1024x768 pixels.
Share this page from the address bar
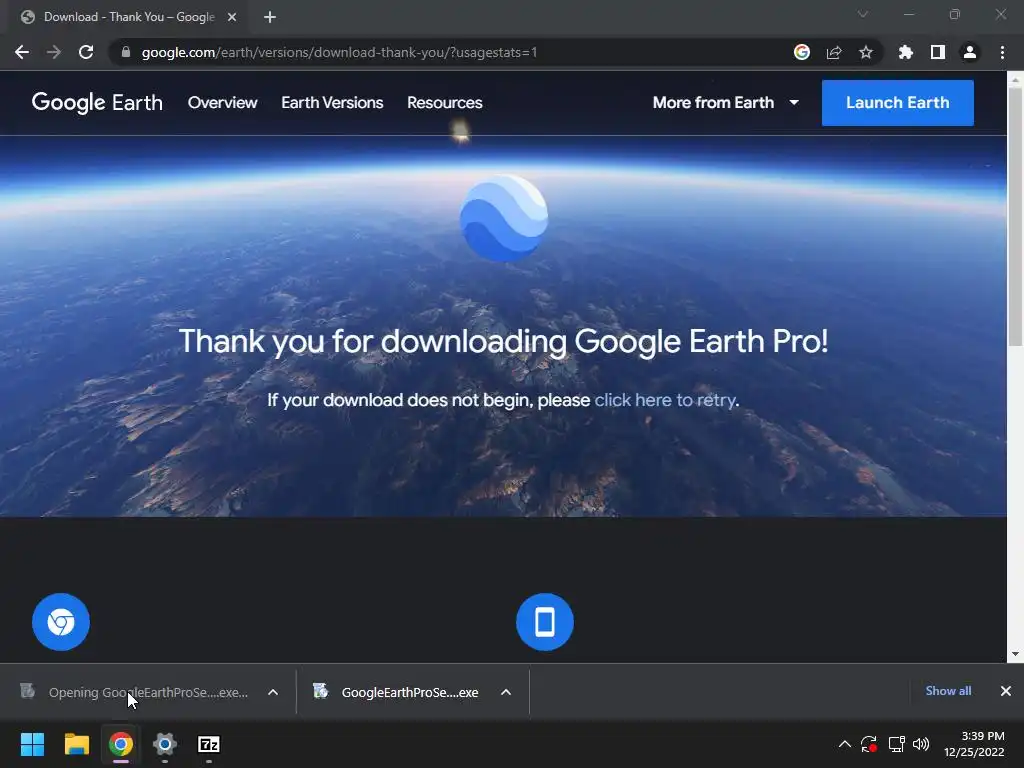tap(834, 52)
